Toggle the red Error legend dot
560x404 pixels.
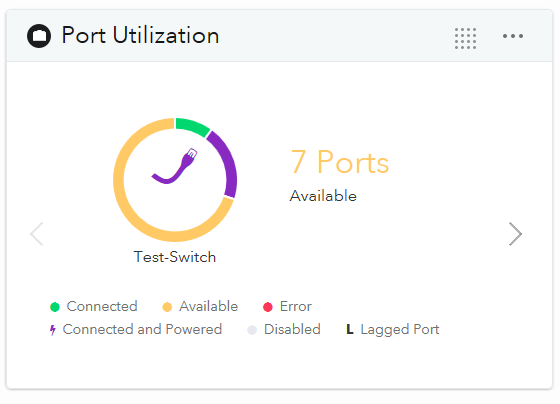tap(268, 307)
